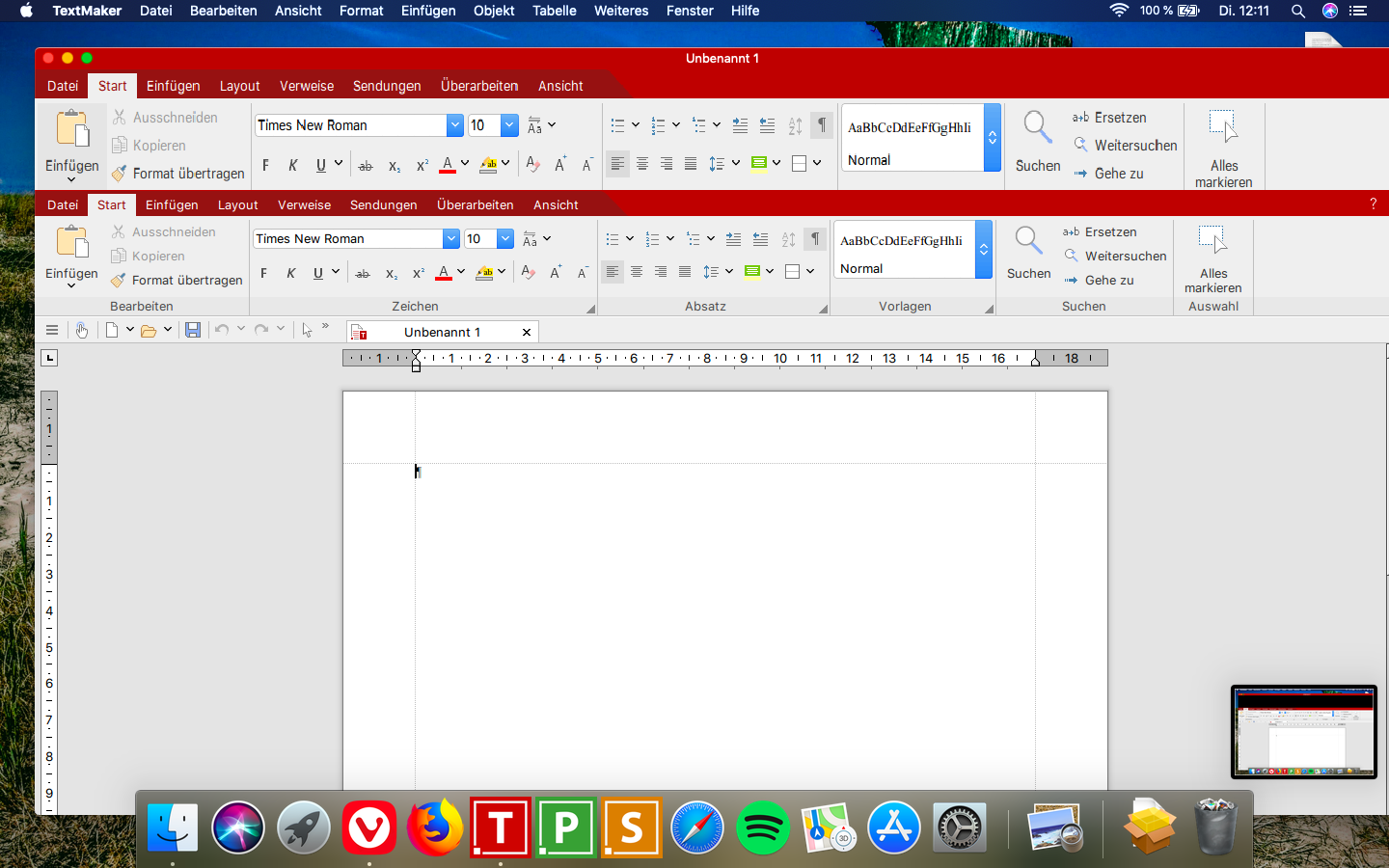Screen dimensions: 1389x868
Task: Launch PlanMaker from the dock
Action: [566, 827]
